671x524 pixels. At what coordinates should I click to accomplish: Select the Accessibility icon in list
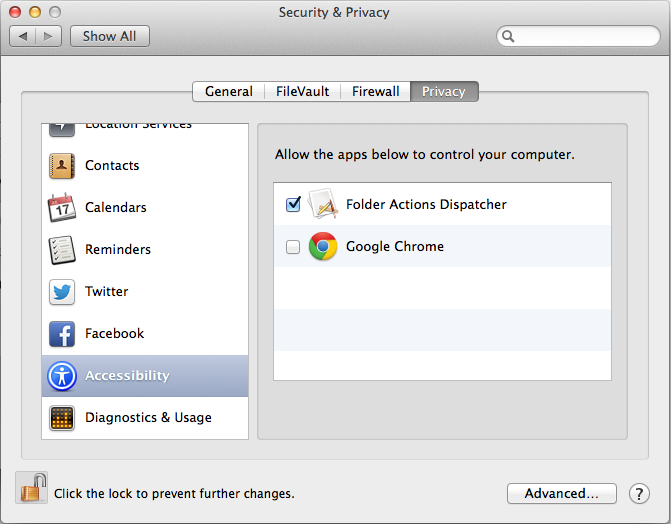tap(62, 376)
